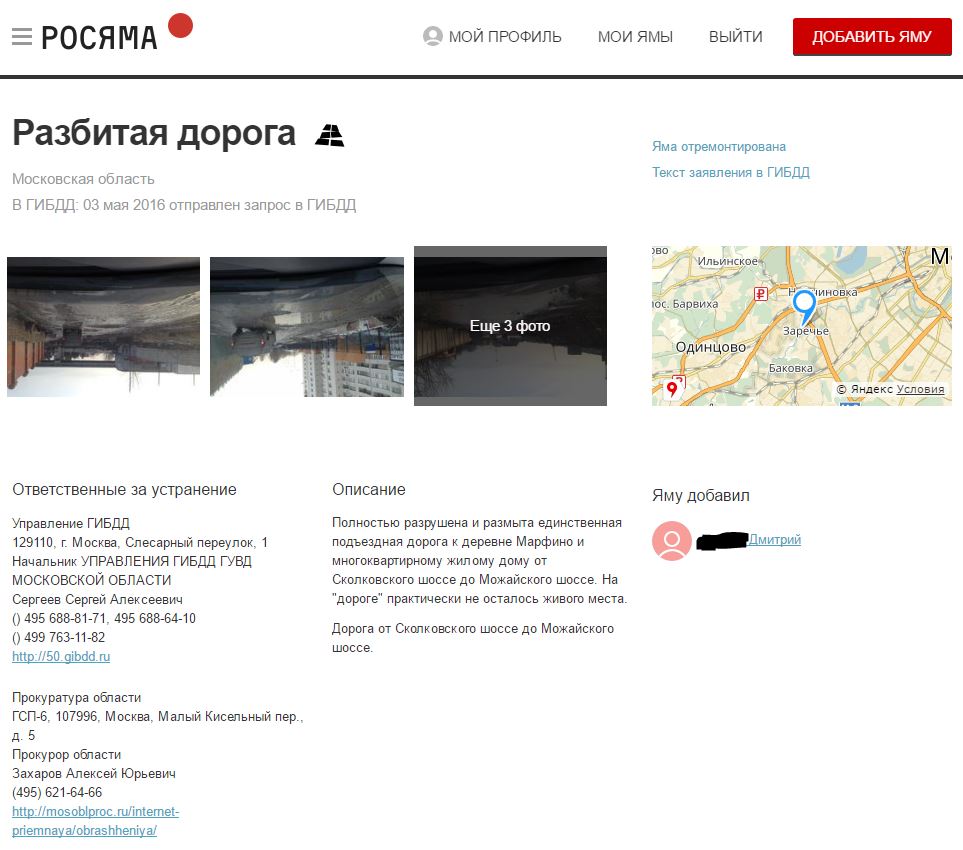The height and width of the screenshot is (850, 963).
Task: Click the ruble marker on the map
Action: (760, 293)
